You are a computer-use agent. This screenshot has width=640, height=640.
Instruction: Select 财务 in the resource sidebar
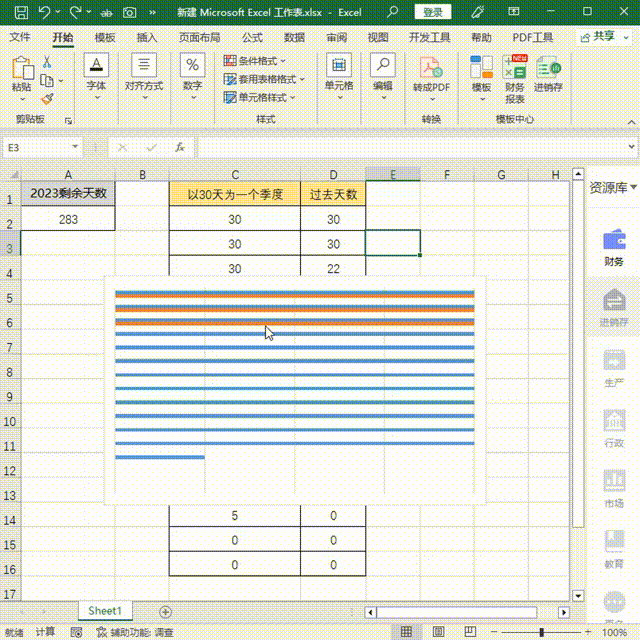pos(613,247)
